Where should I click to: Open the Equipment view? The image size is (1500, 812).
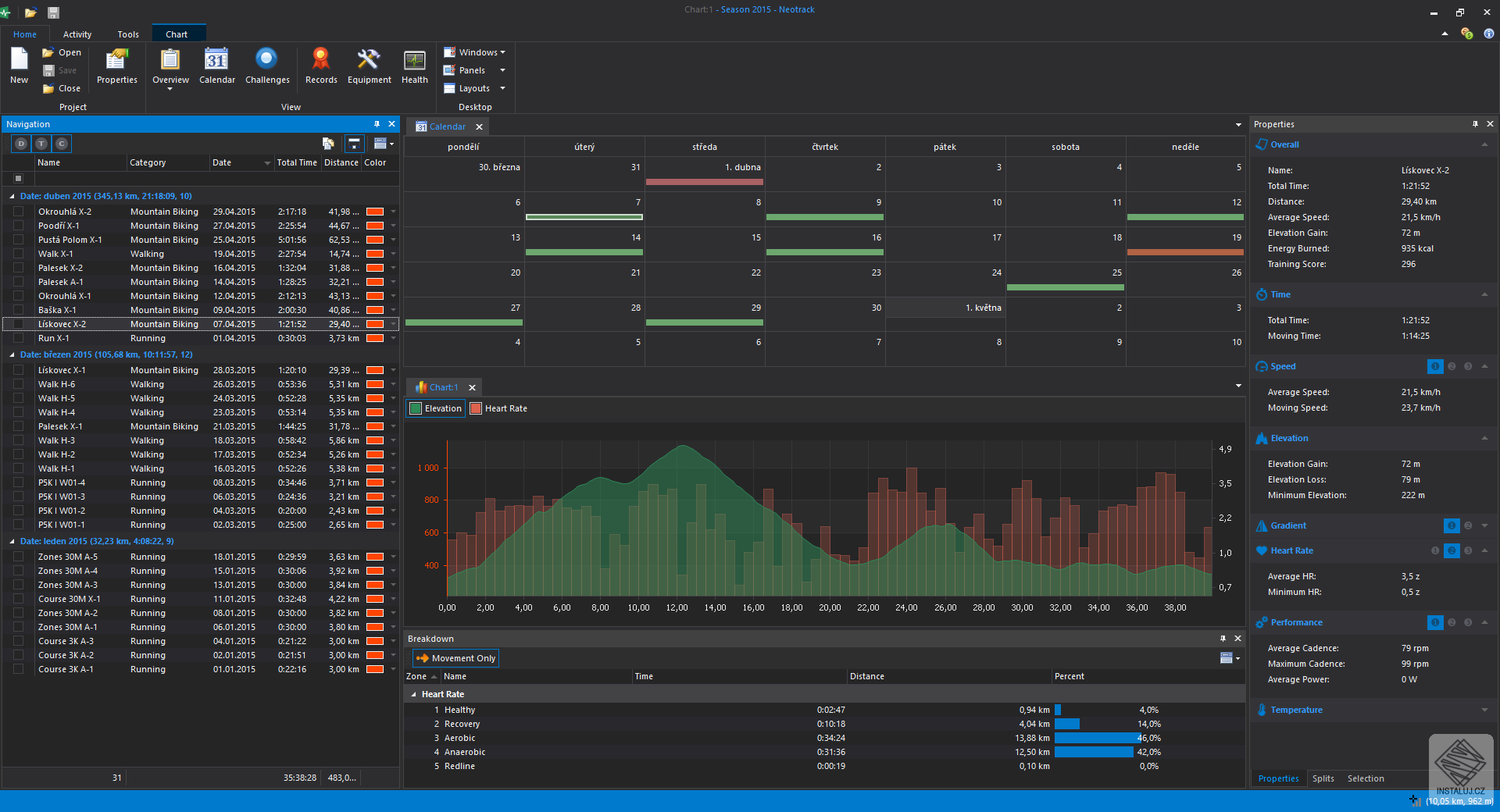click(369, 66)
